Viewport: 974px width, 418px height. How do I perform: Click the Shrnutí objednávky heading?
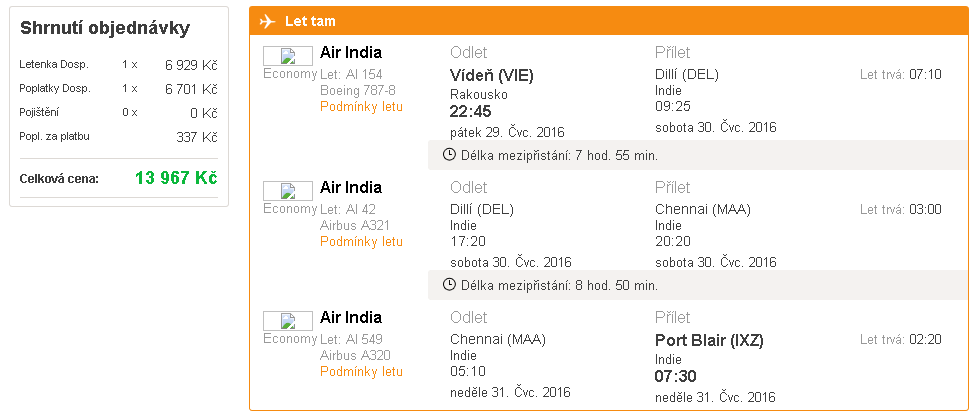pyautogui.click(x=105, y=29)
